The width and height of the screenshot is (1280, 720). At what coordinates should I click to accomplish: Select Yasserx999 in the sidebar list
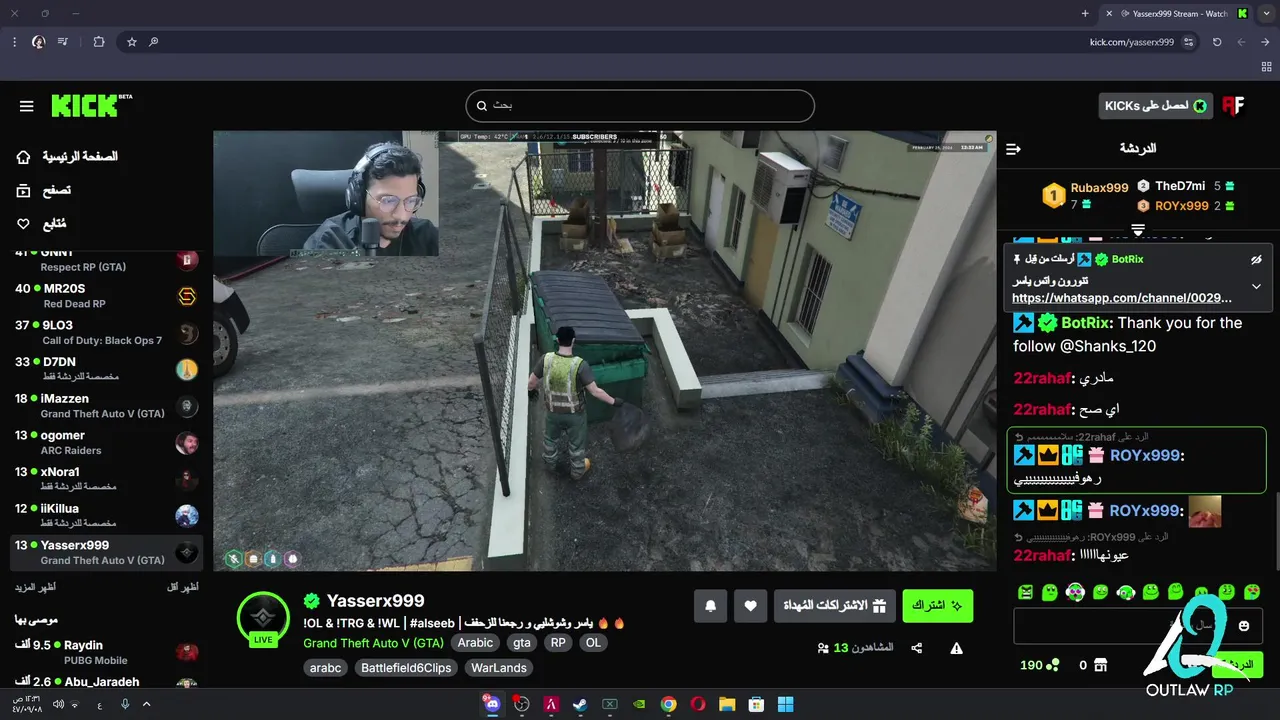pyautogui.click(x=106, y=553)
